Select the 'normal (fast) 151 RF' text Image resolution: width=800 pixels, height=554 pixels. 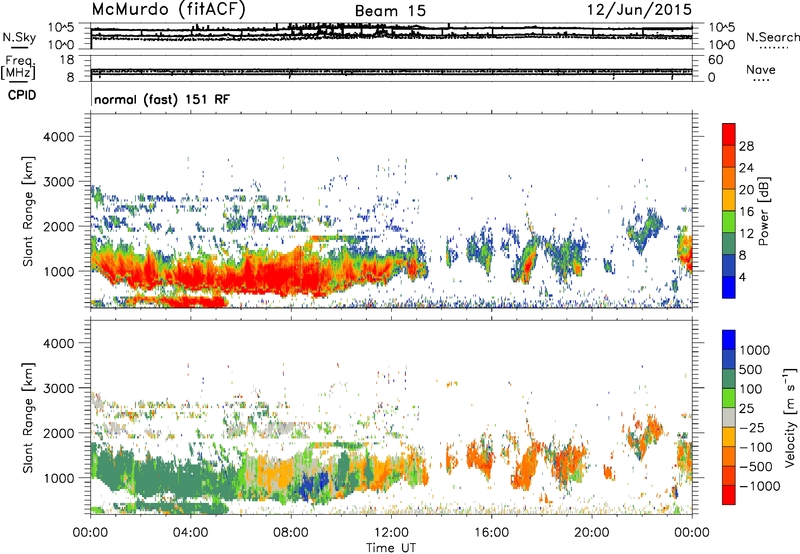[162, 99]
